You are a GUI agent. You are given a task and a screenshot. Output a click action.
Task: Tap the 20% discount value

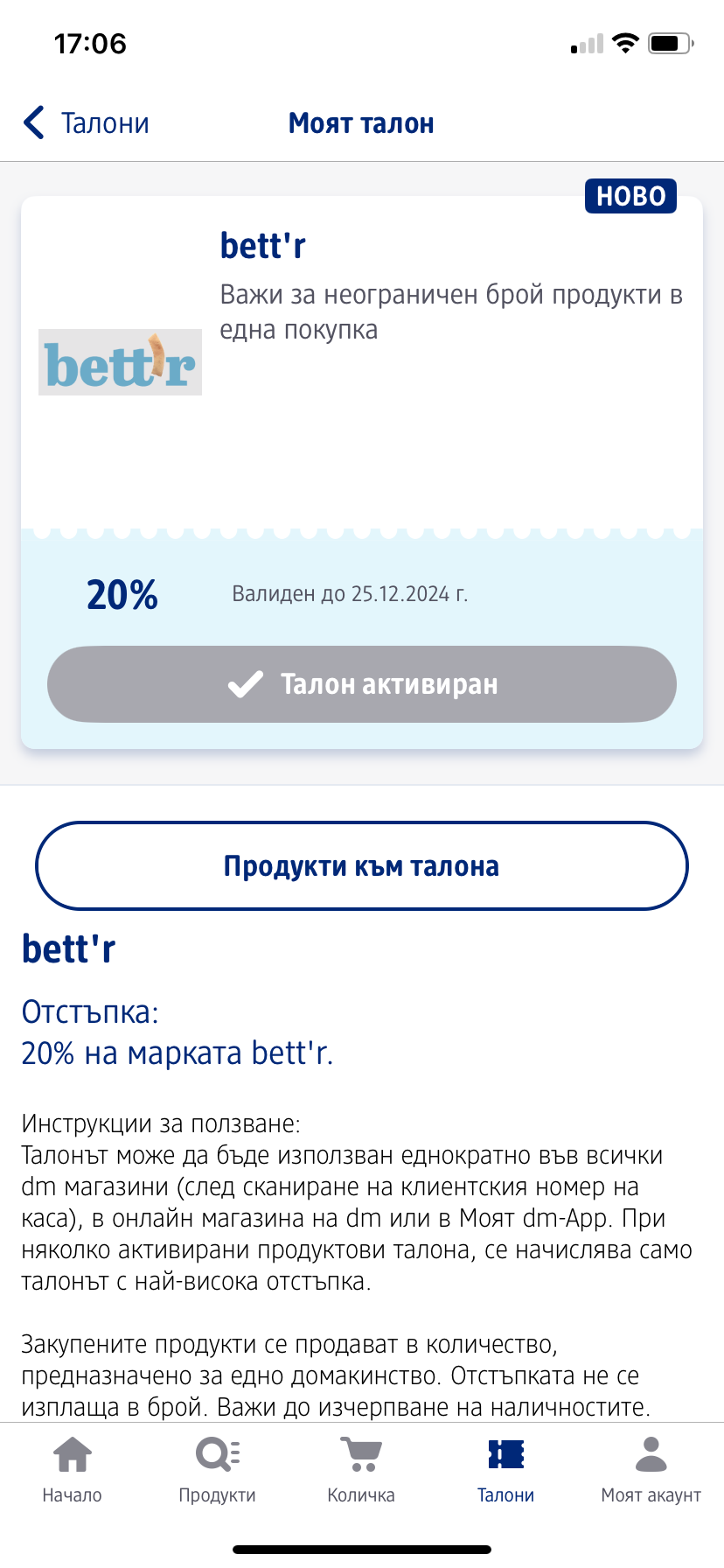(122, 595)
